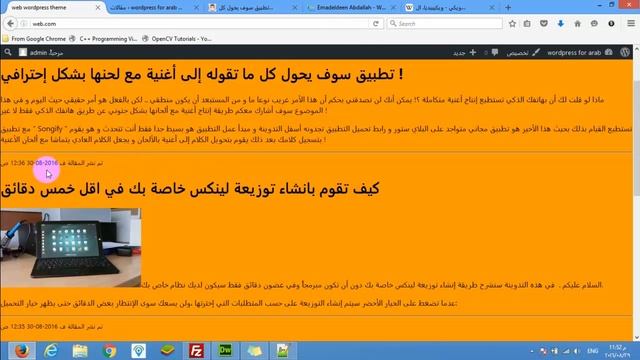Click the volume icon in system tray

pyautogui.click(x=576, y=351)
